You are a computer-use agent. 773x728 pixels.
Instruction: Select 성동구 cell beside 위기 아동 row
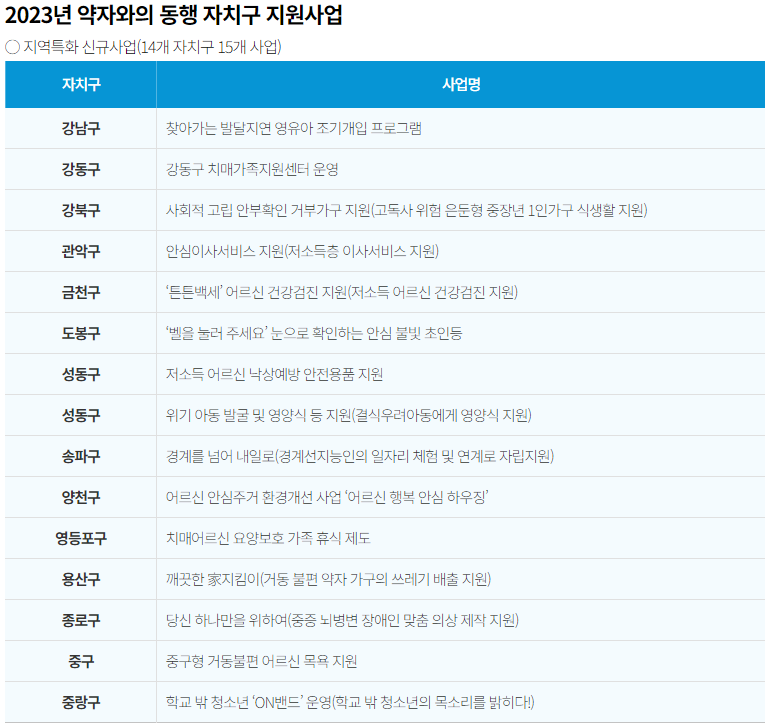pos(81,415)
